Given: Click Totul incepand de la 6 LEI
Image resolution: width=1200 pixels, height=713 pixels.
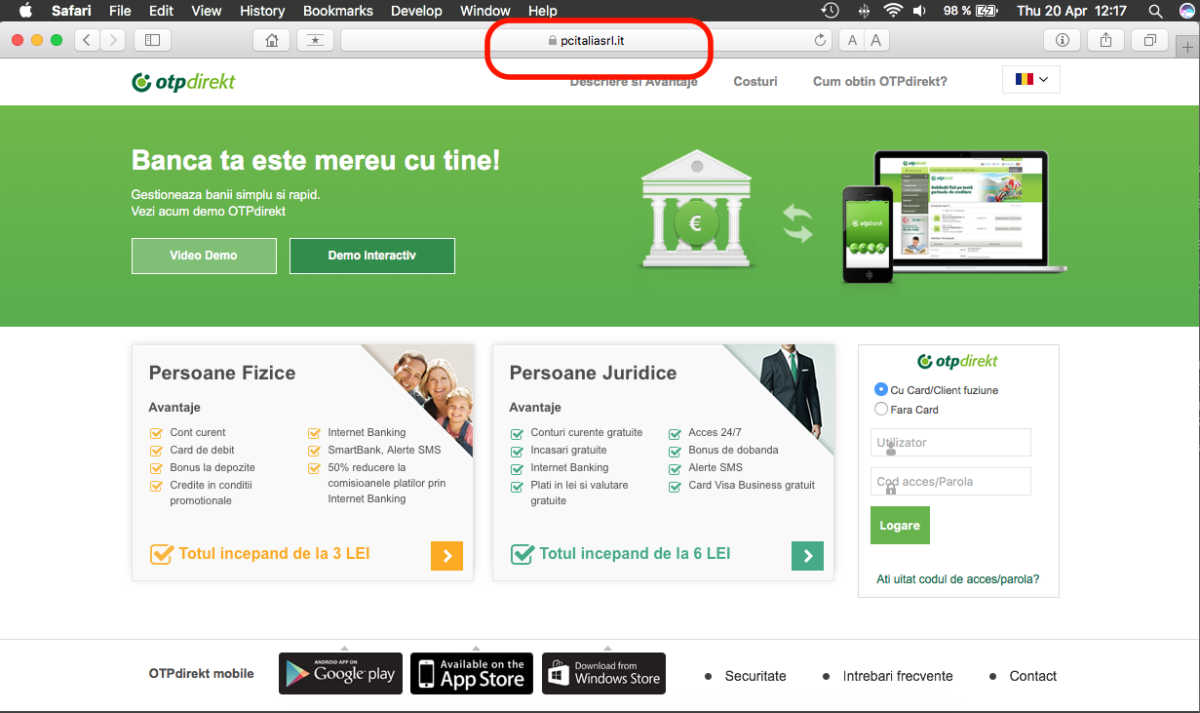Looking at the screenshot, I should 635,553.
